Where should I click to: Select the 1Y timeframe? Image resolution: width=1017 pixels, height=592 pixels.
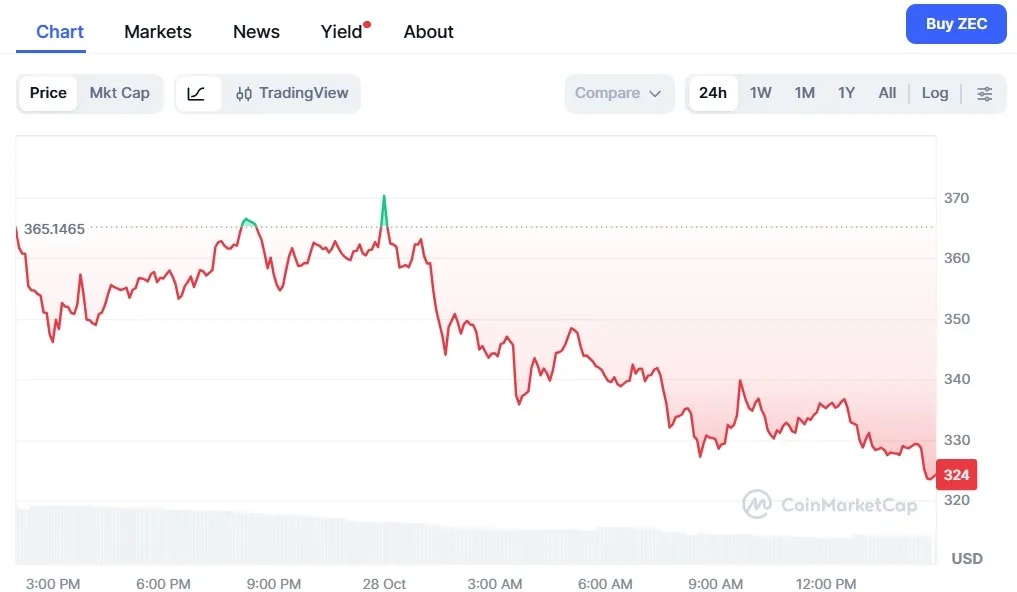(x=845, y=92)
